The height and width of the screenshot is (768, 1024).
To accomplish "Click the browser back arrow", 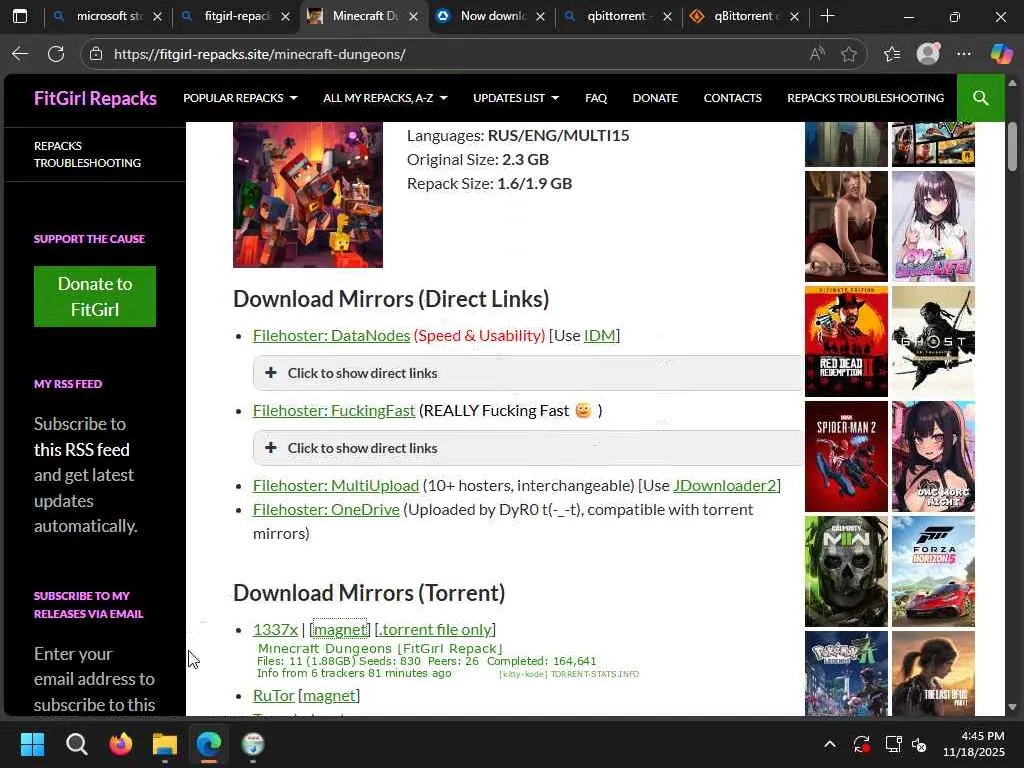I will pos(20,54).
